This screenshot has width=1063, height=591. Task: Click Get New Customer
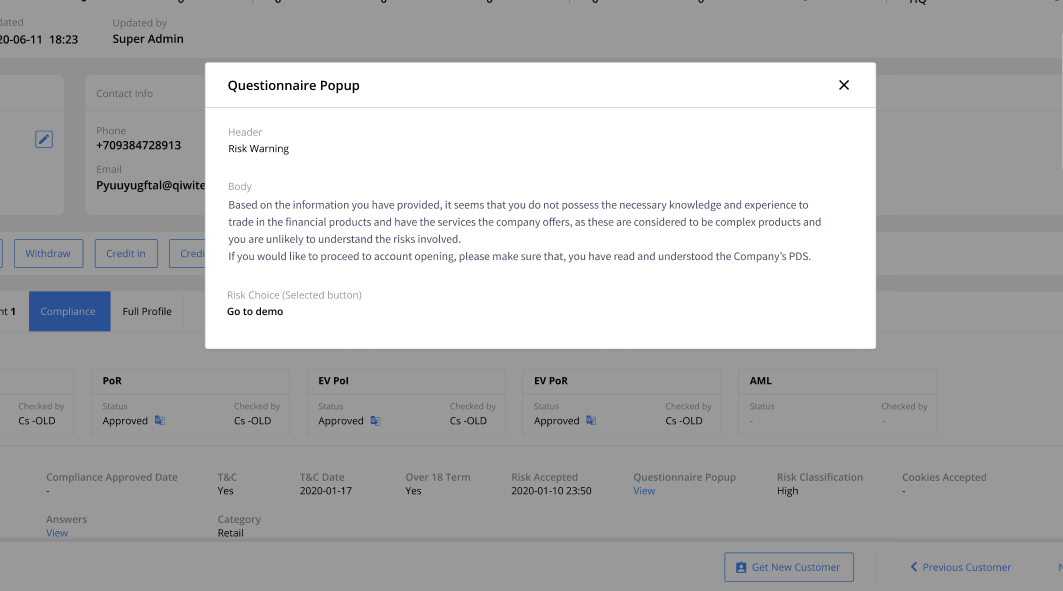[789, 567]
